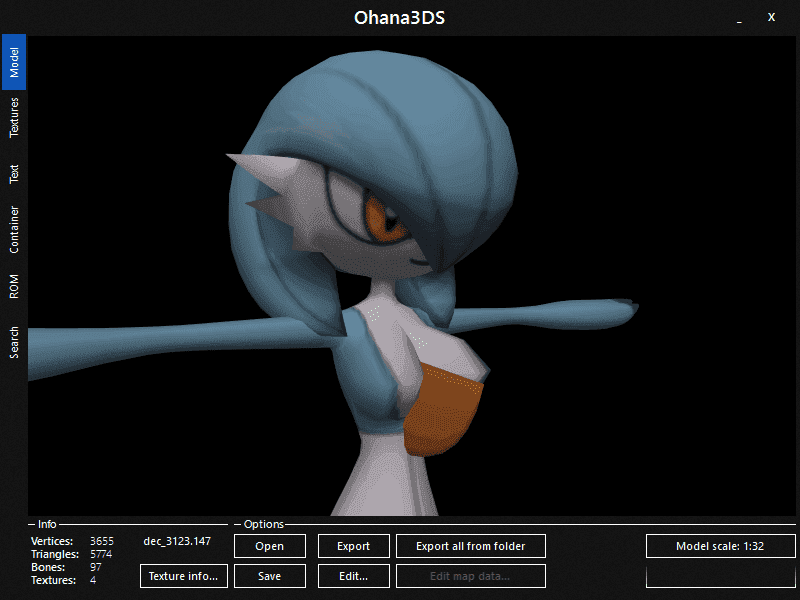
Task: Click the Textures count 4
Action: click(x=93, y=580)
